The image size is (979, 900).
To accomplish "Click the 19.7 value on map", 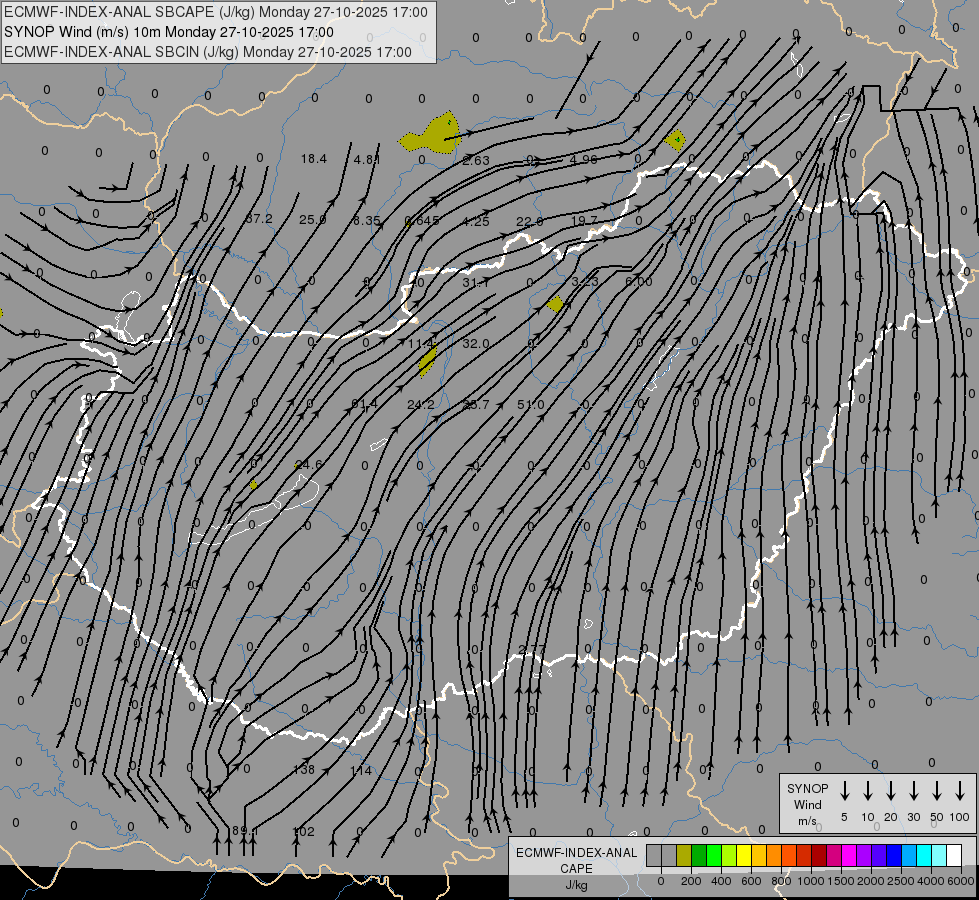I will (x=584, y=221).
